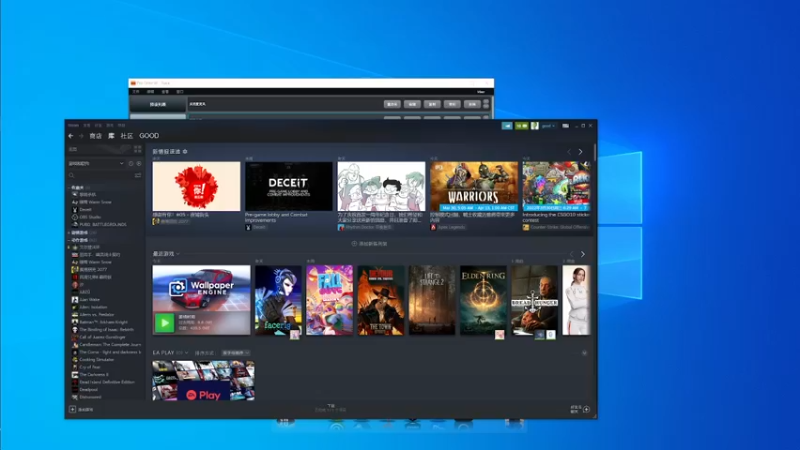Open the 社区 community tab
Screen dimensions: 800x450
click(x=127, y=136)
